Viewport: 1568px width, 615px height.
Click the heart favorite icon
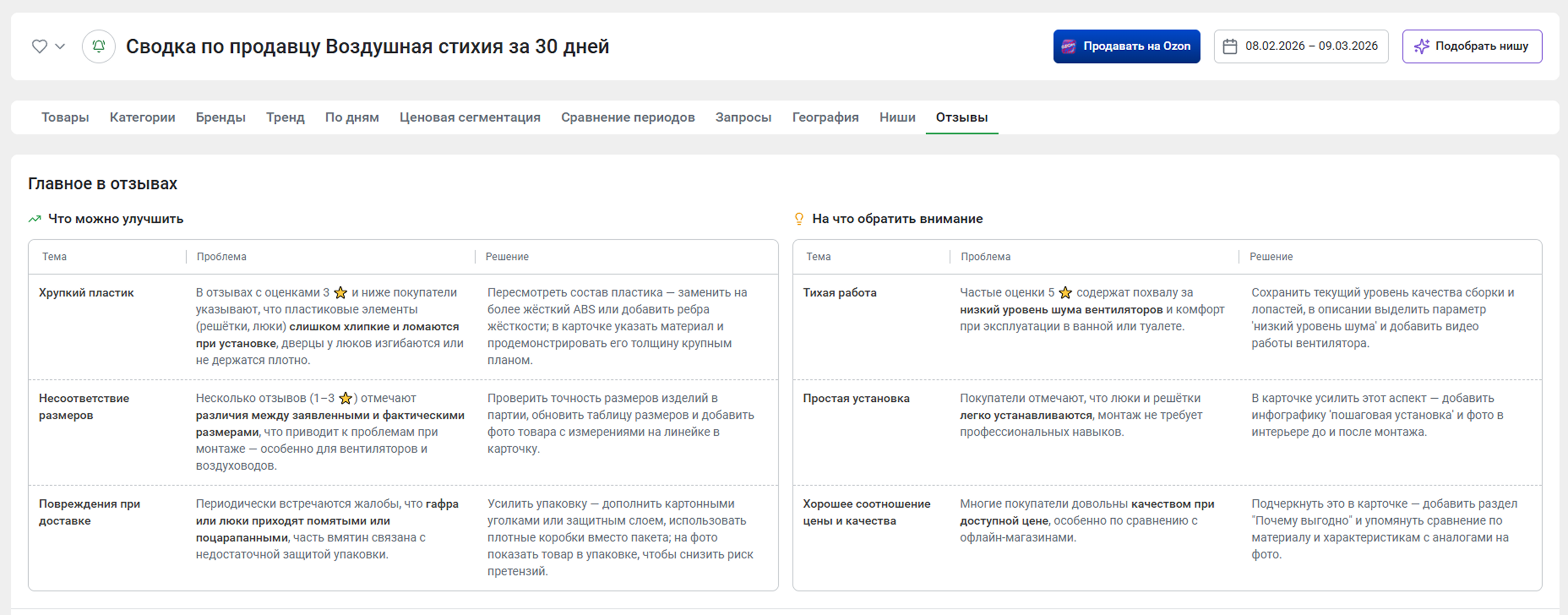(x=40, y=46)
